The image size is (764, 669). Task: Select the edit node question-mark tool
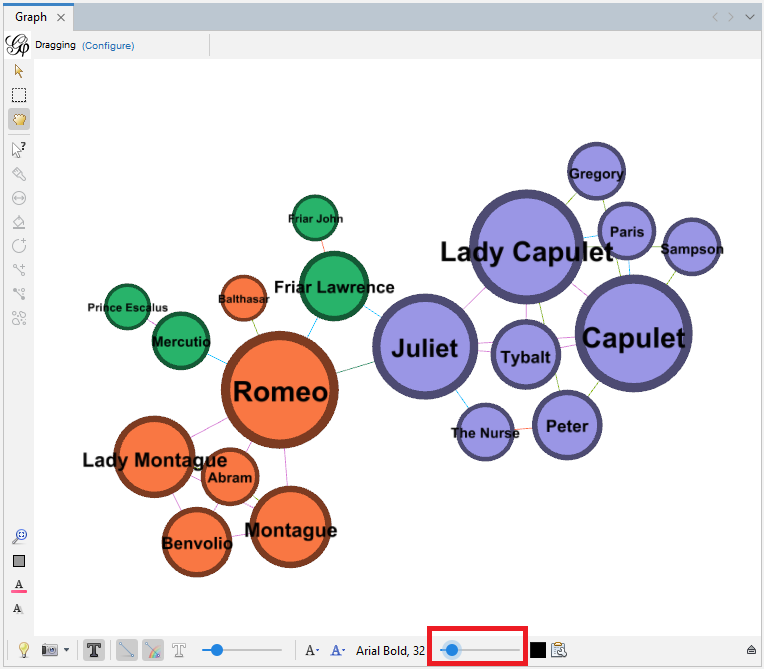pos(19,150)
